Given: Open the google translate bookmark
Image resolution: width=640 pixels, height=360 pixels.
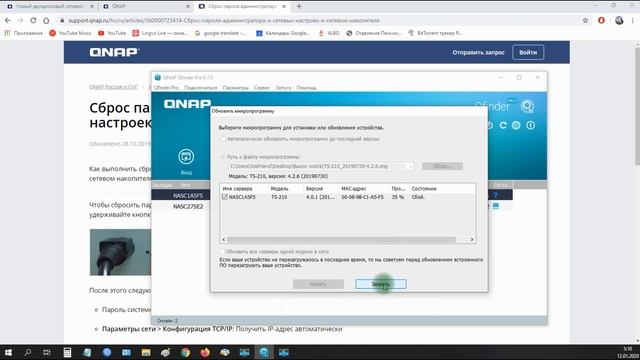Looking at the screenshot, I should tap(220, 33).
